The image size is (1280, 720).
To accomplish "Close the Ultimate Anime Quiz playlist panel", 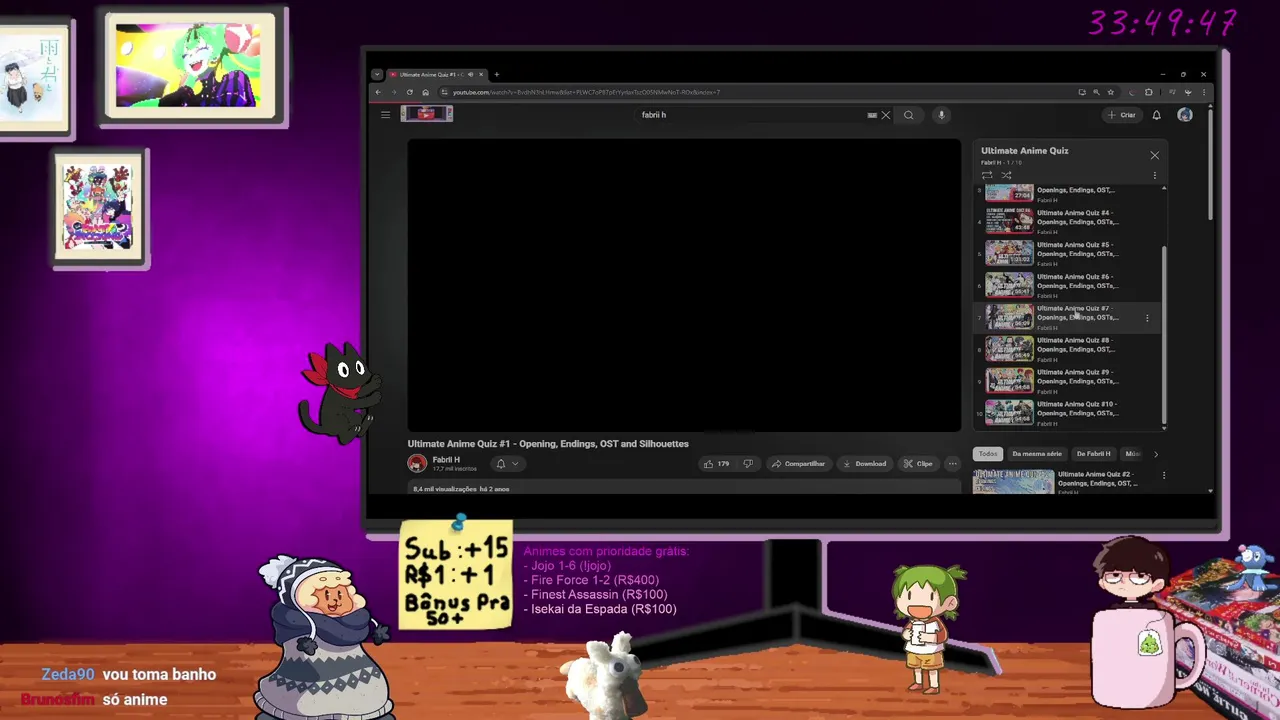I will [x=1155, y=155].
